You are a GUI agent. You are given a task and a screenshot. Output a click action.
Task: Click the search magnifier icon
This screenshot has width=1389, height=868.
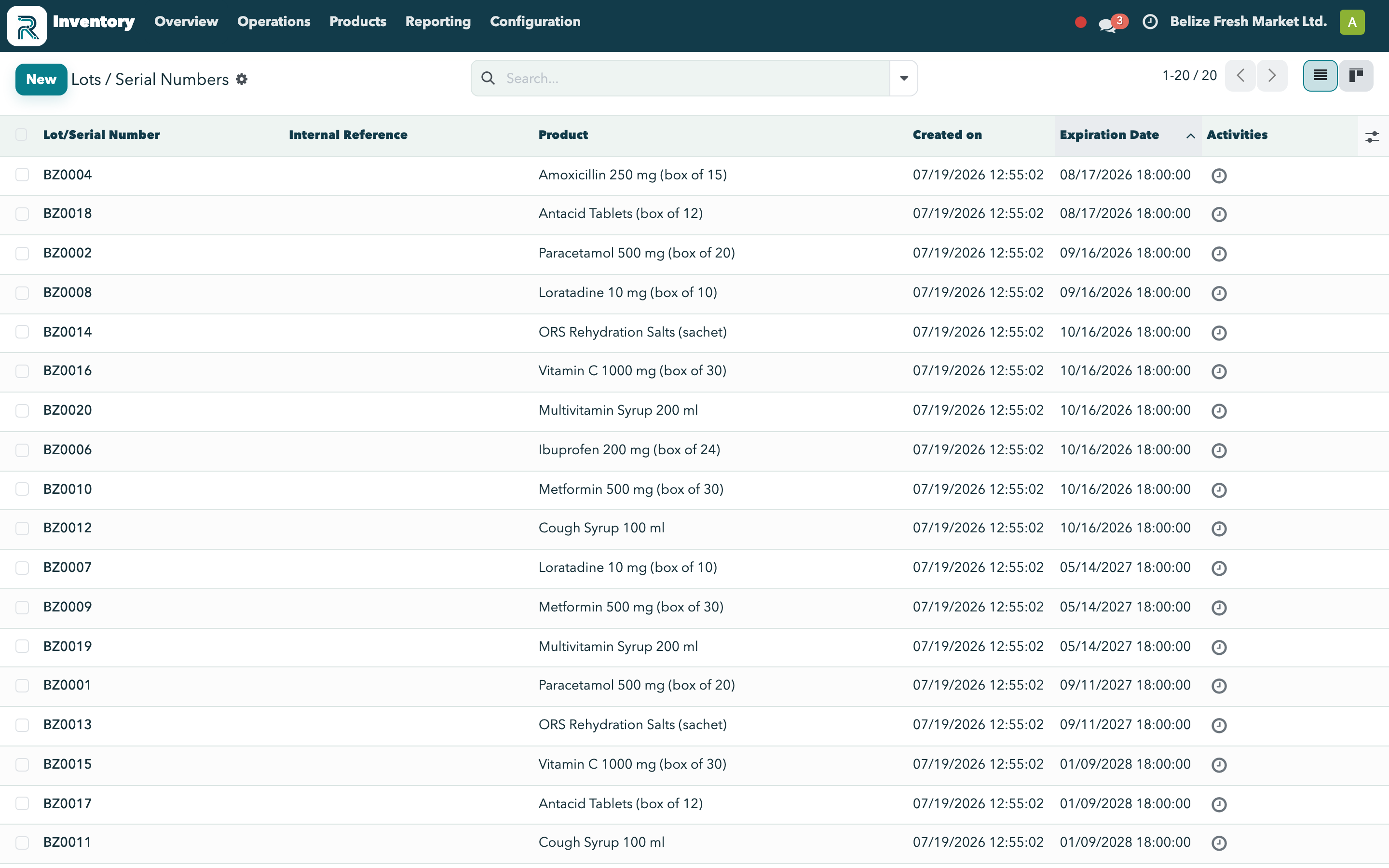(488, 78)
